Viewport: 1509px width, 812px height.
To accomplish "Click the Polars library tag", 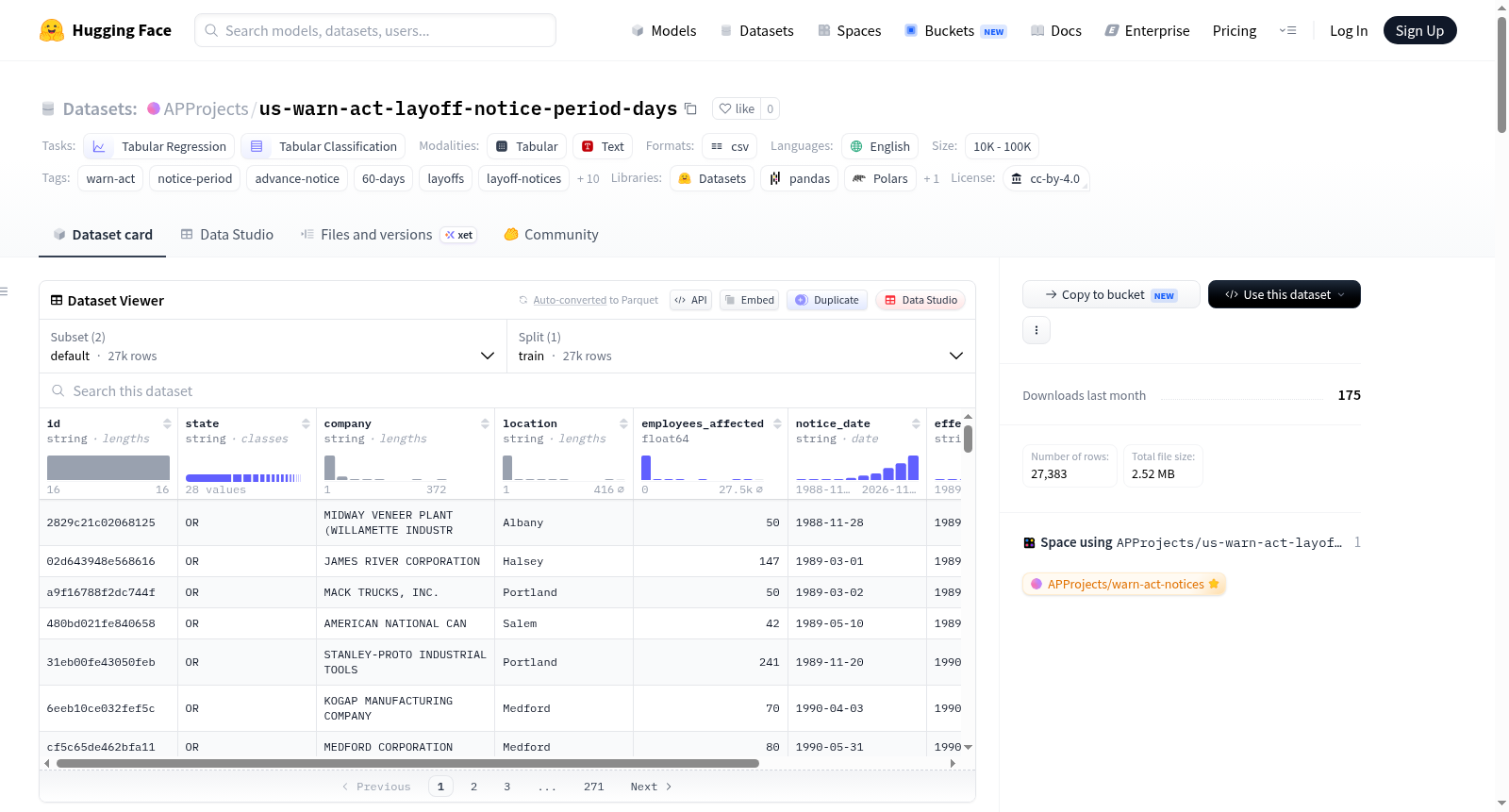I will click(x=880, y=178).
